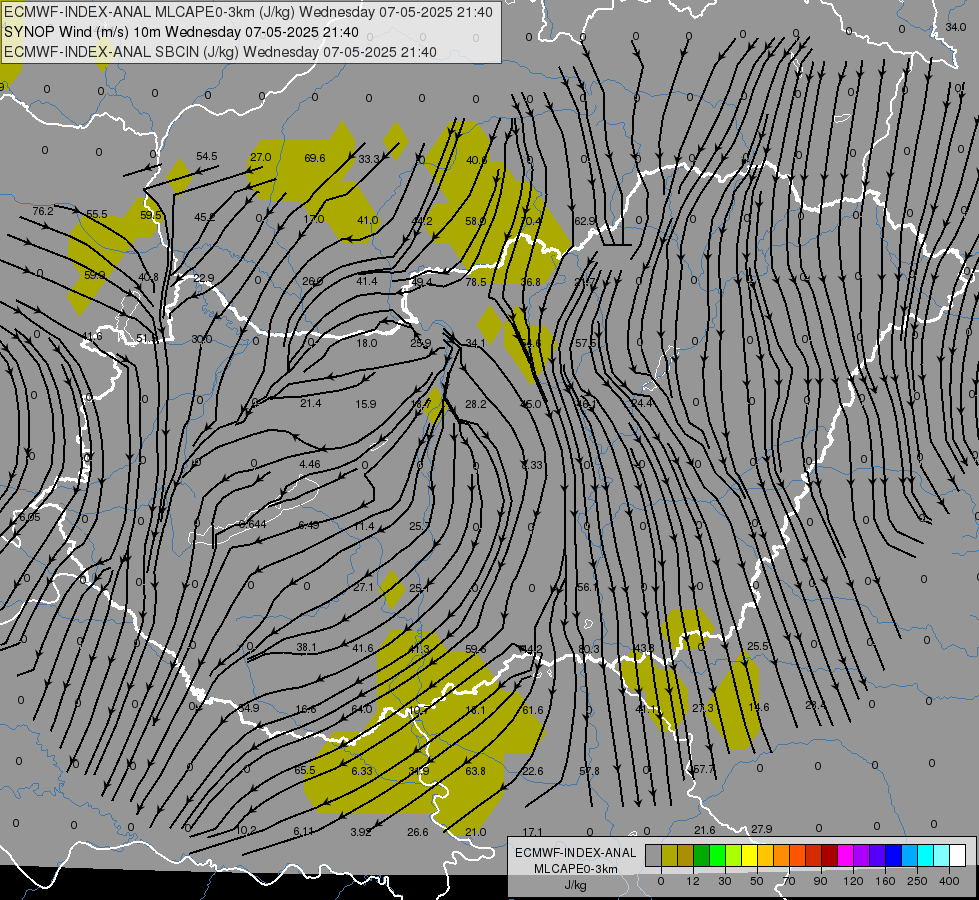The width and height of the screenshot is (979, 900).
Task: Click the map value 76.2
Action: (43, 211)
